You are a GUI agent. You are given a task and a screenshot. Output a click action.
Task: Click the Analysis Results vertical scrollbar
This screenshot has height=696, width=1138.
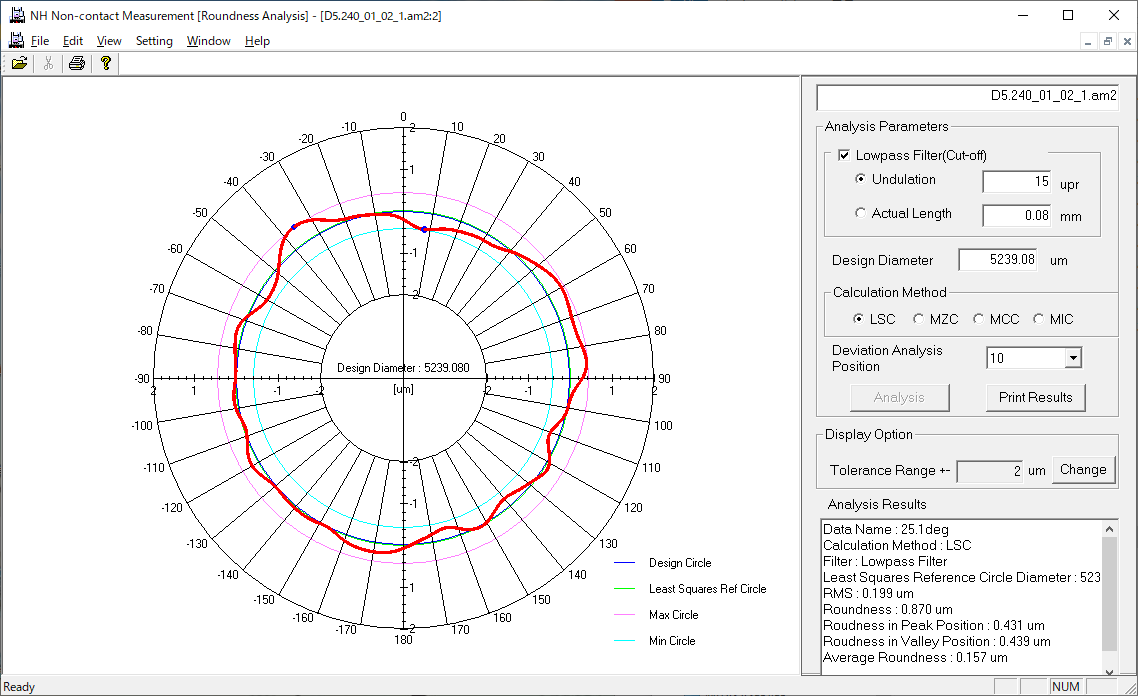click(x=1109, y=599)
